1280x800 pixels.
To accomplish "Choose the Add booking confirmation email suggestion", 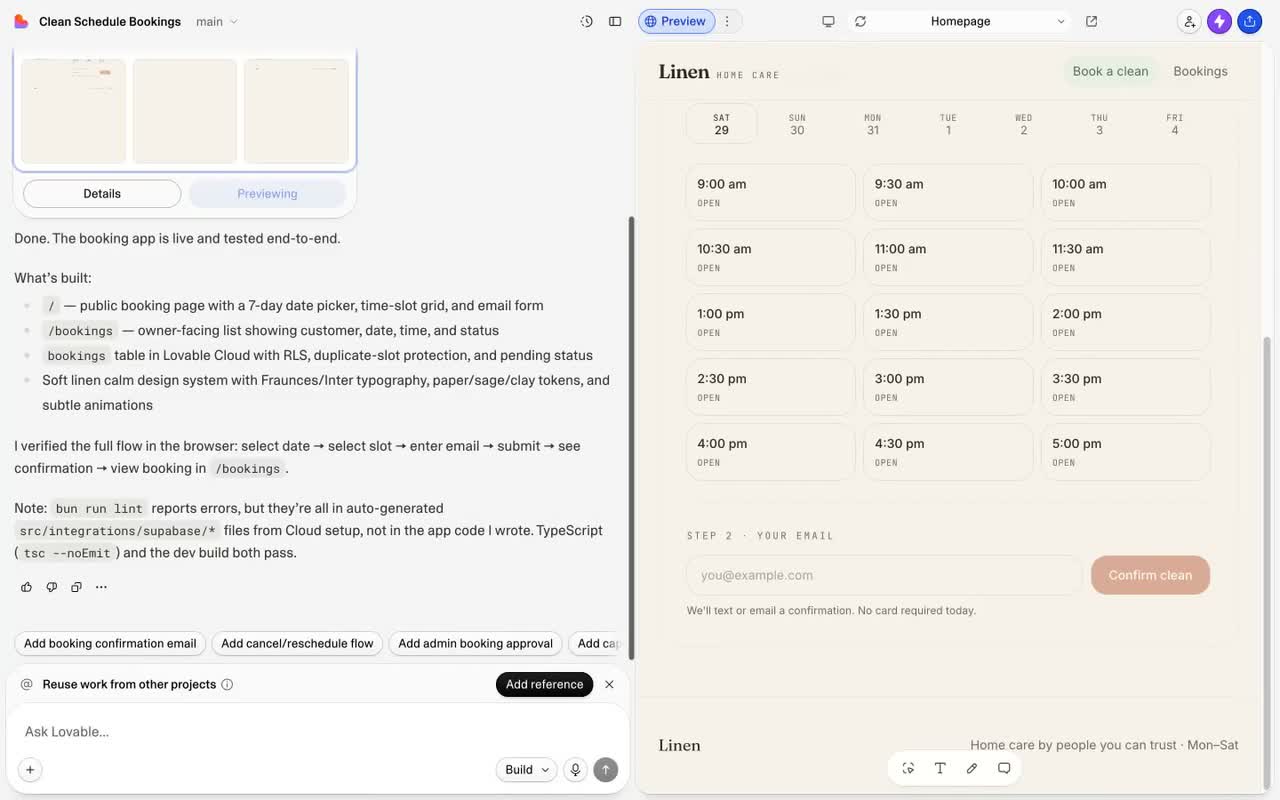I will [x=110, y=644].
